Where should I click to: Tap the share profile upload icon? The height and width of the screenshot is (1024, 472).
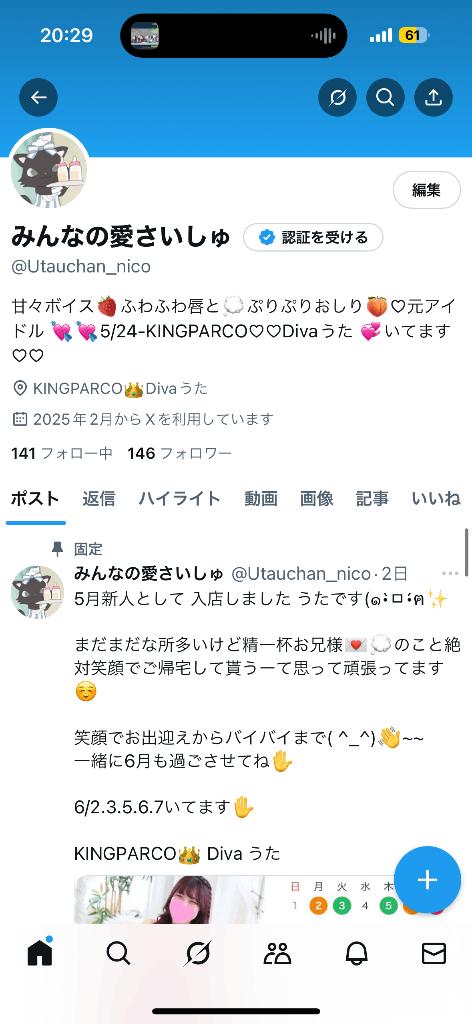coord(433,97)
